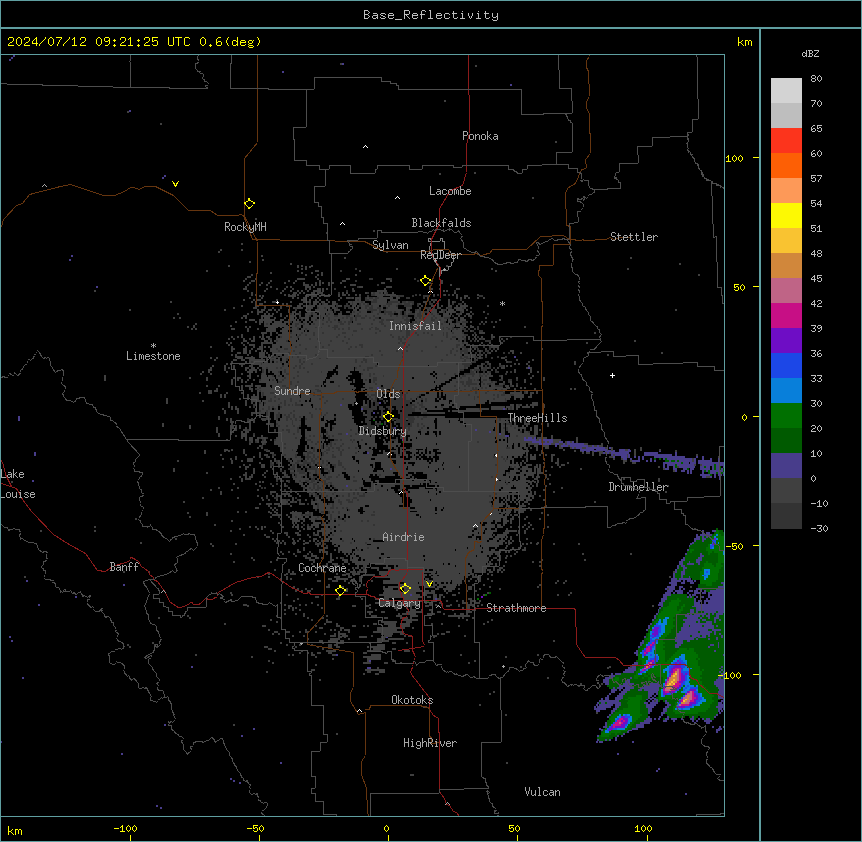Select the yellow v marker east of Calgary
Viewport: 862px width, 842px height.
[429, 584]
